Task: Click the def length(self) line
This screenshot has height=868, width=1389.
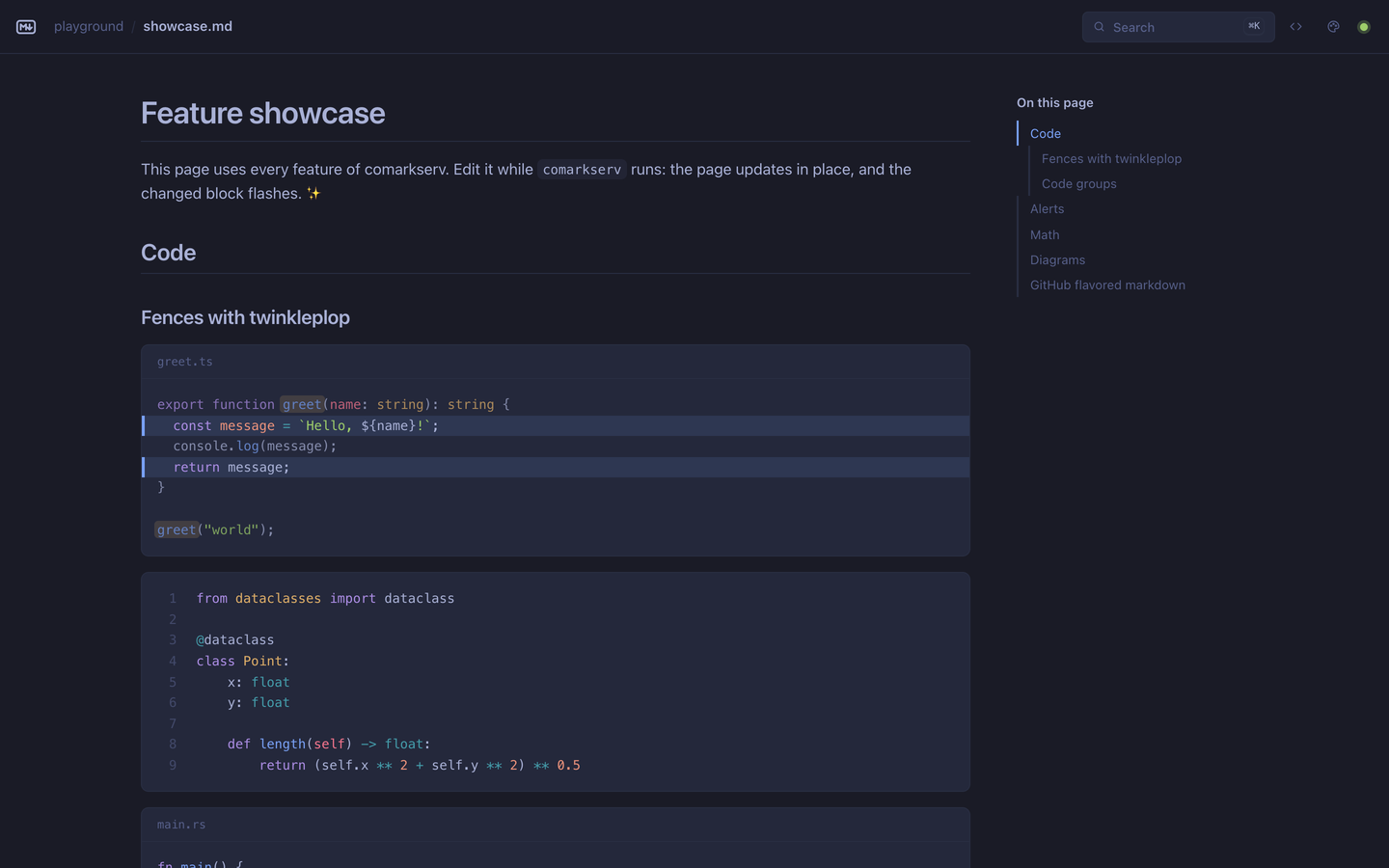Action: point(329,744)
